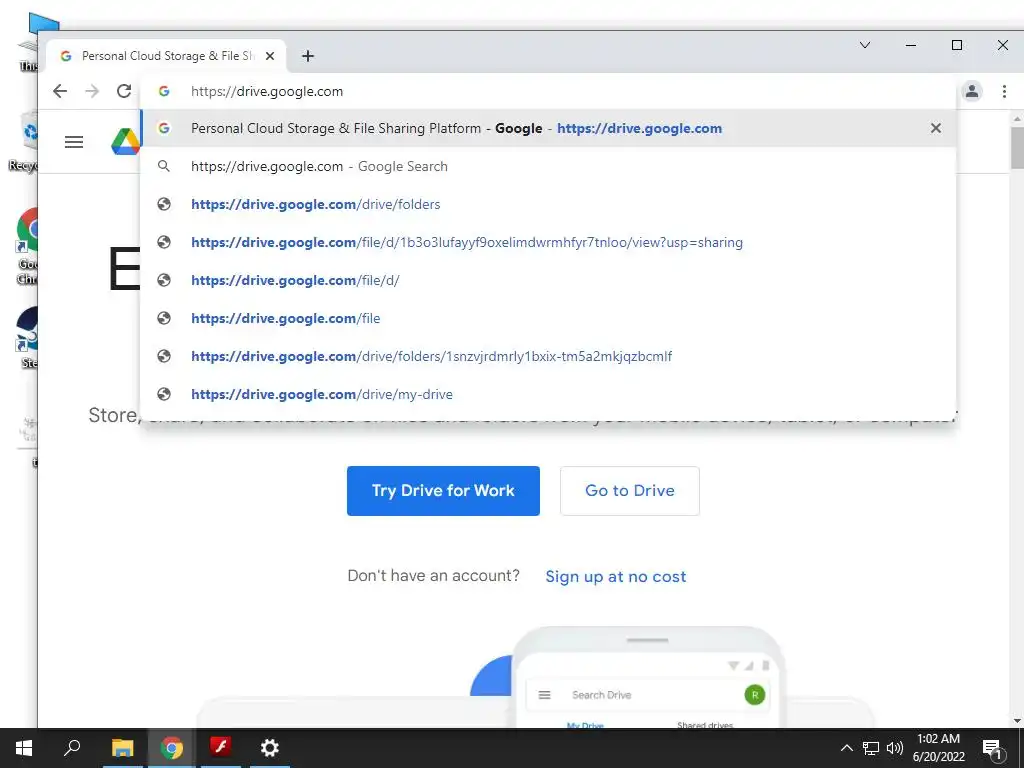Click the page's vertical scrollbar thumb
This screenshot has height=768, width=1024.
click(1017, 148)
